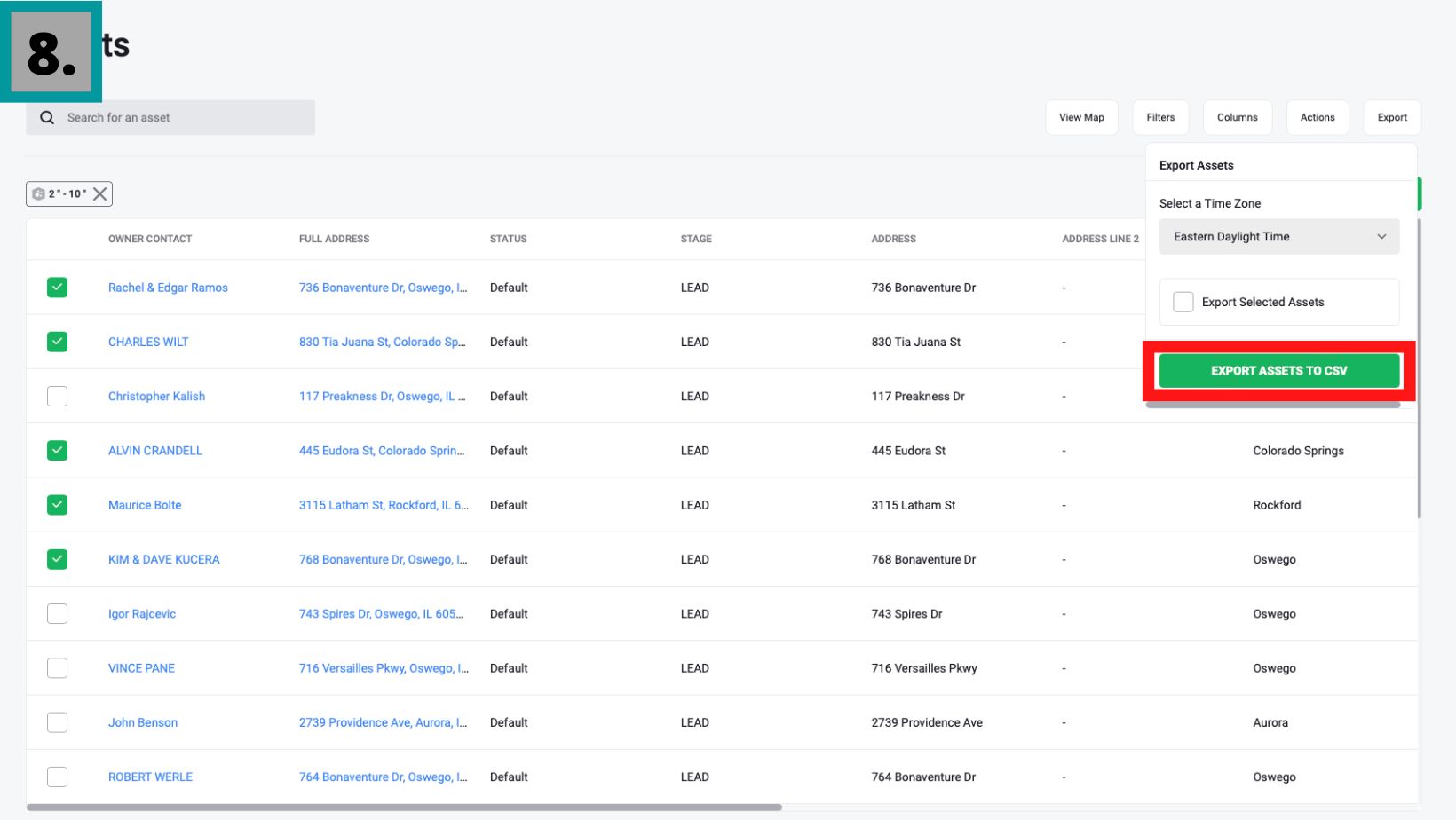
Task: Open 445 Eudora St address link
Action: (382, 451)
